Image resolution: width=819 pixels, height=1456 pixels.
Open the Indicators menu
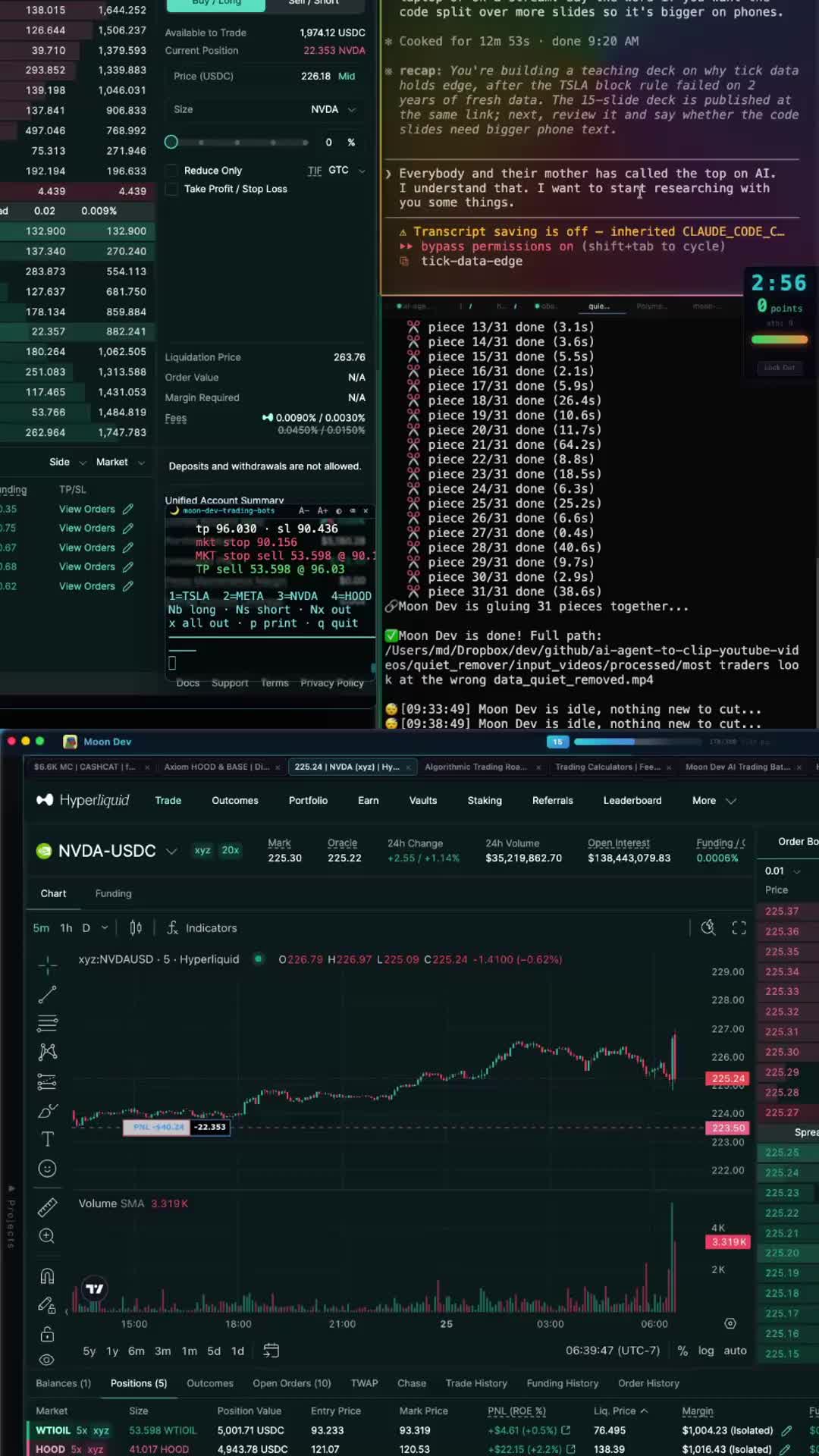[202, 927]
